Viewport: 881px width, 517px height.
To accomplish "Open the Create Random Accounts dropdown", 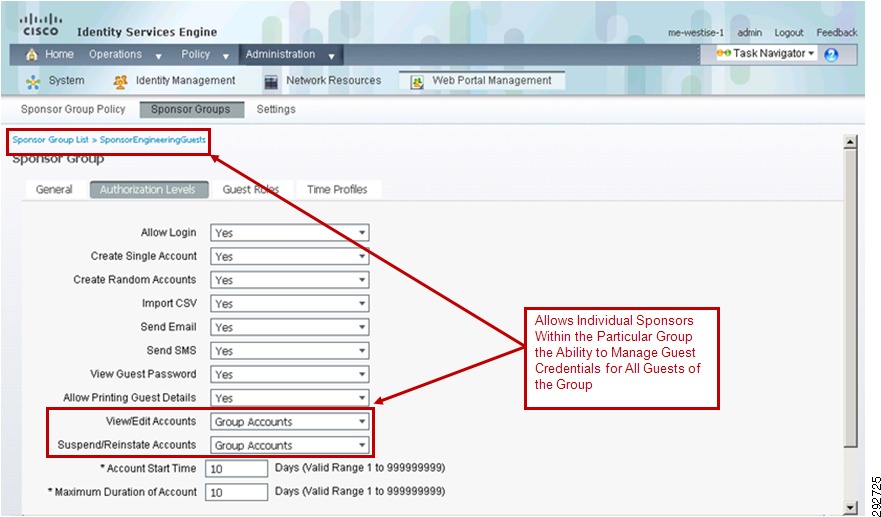I will tap(290, 280).
